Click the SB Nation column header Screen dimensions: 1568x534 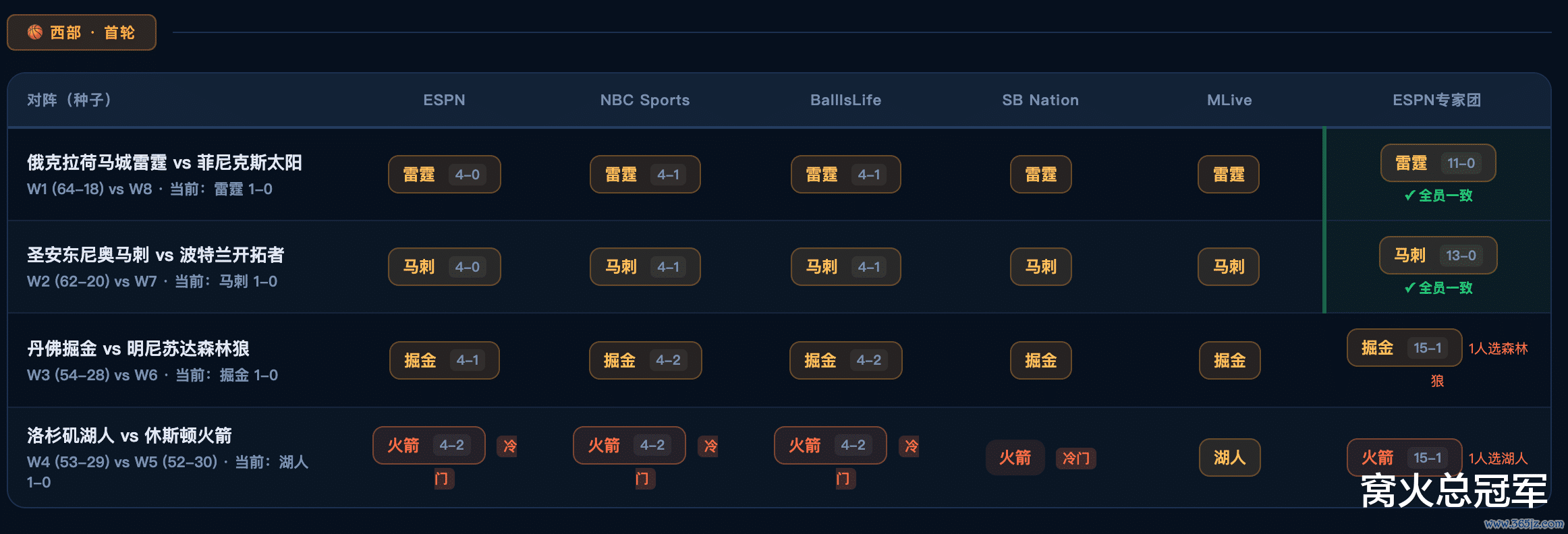1040,100
